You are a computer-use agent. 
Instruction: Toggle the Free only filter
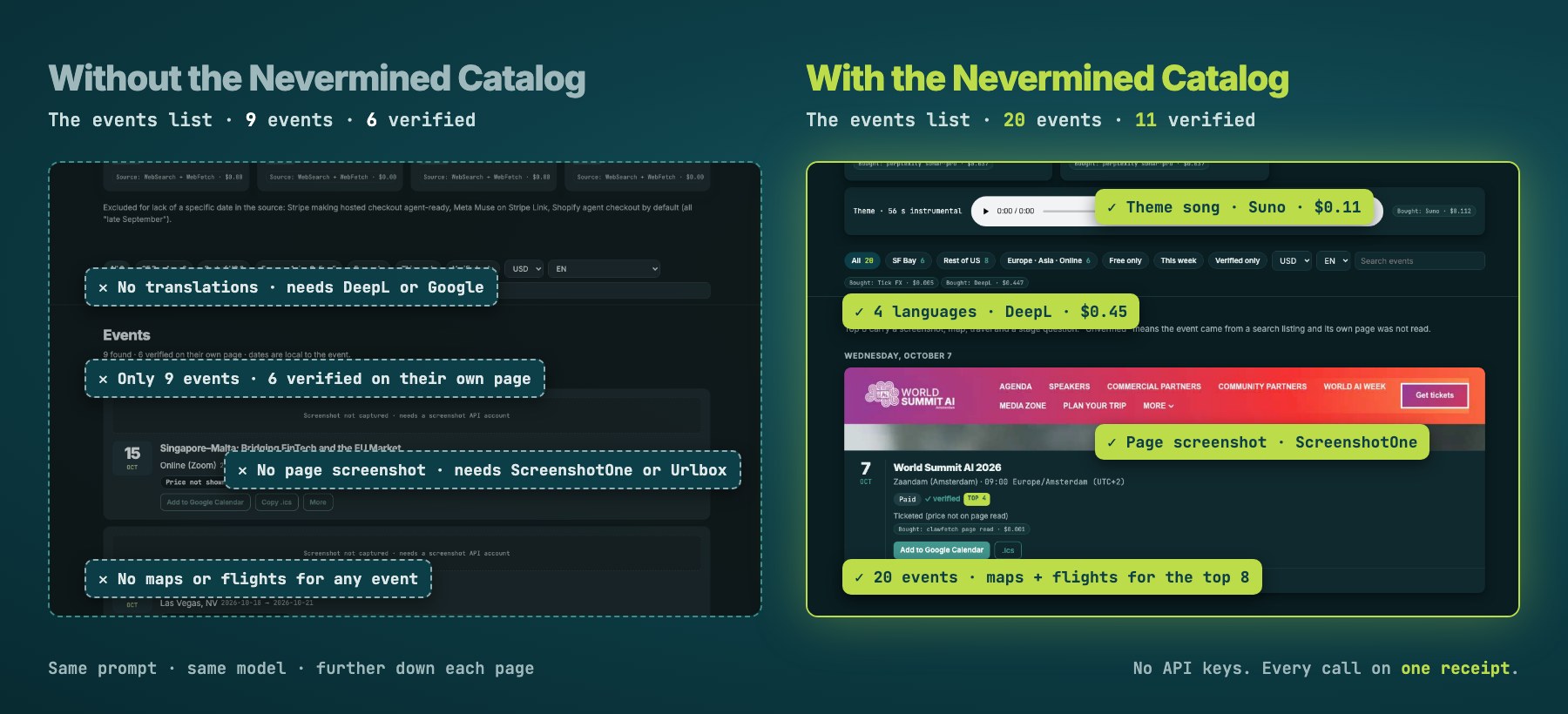coord(1125,260)
